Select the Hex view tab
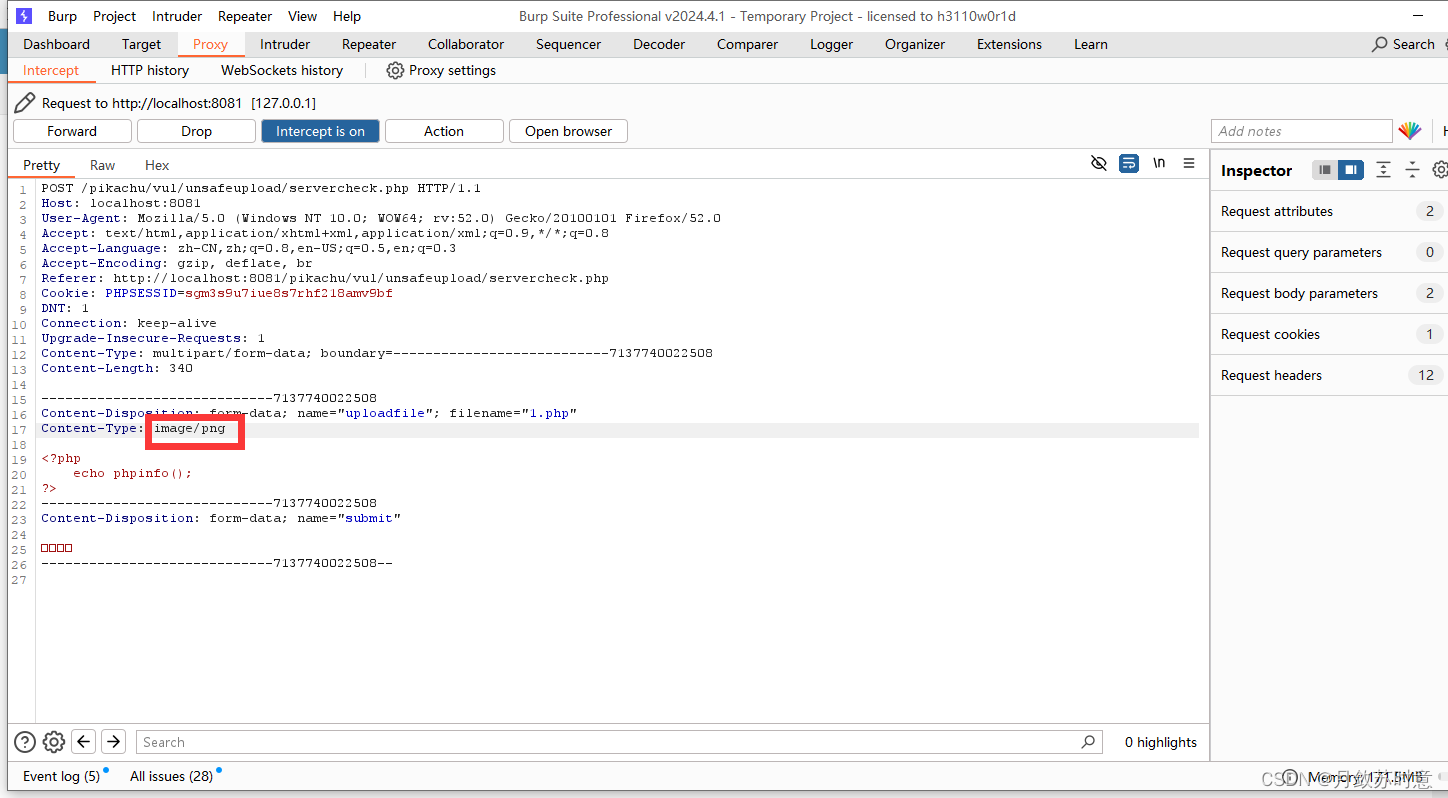The image size is (1448, 798). pos(157,165)
